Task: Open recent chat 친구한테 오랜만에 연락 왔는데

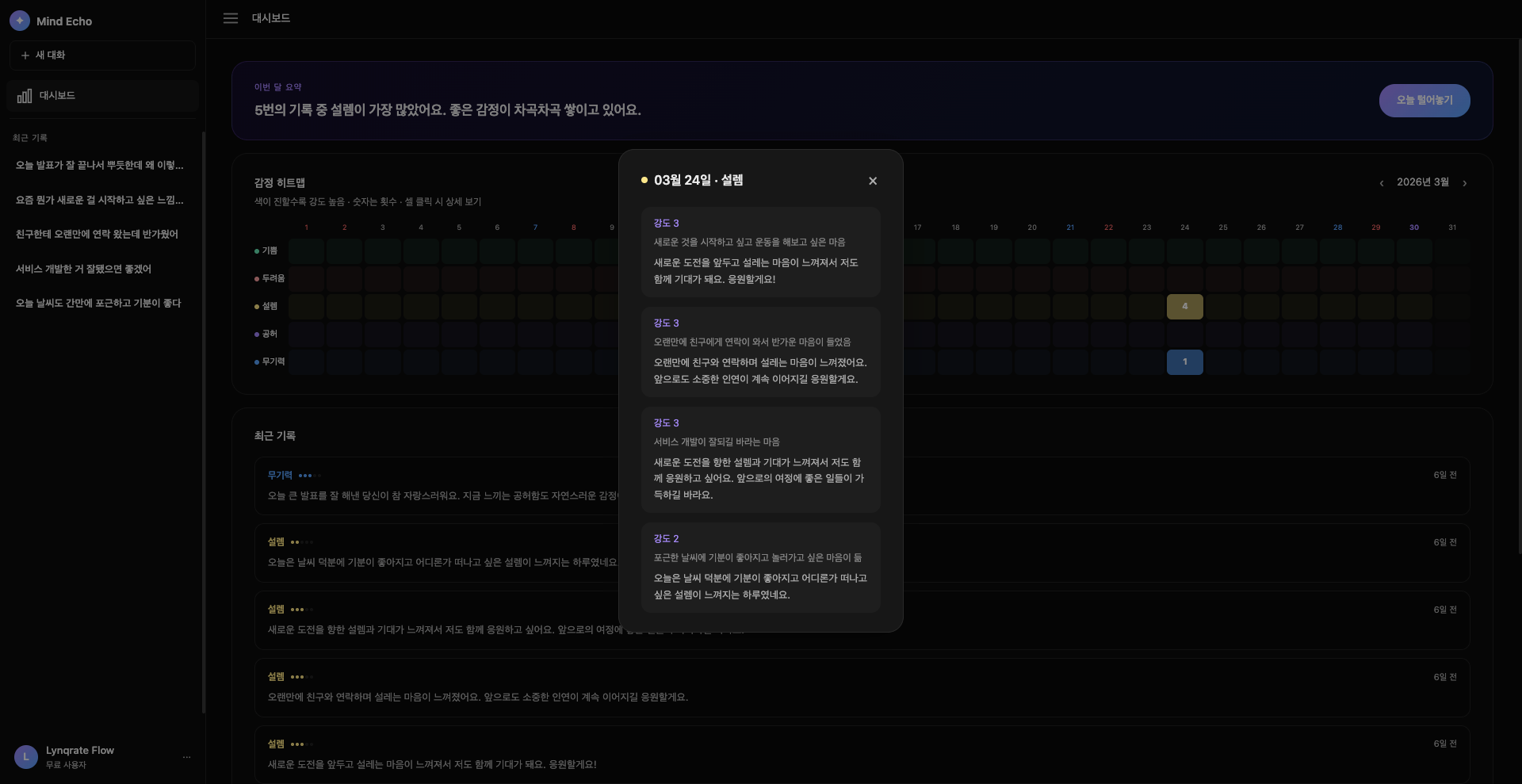Action: click(x=97, y=235)
